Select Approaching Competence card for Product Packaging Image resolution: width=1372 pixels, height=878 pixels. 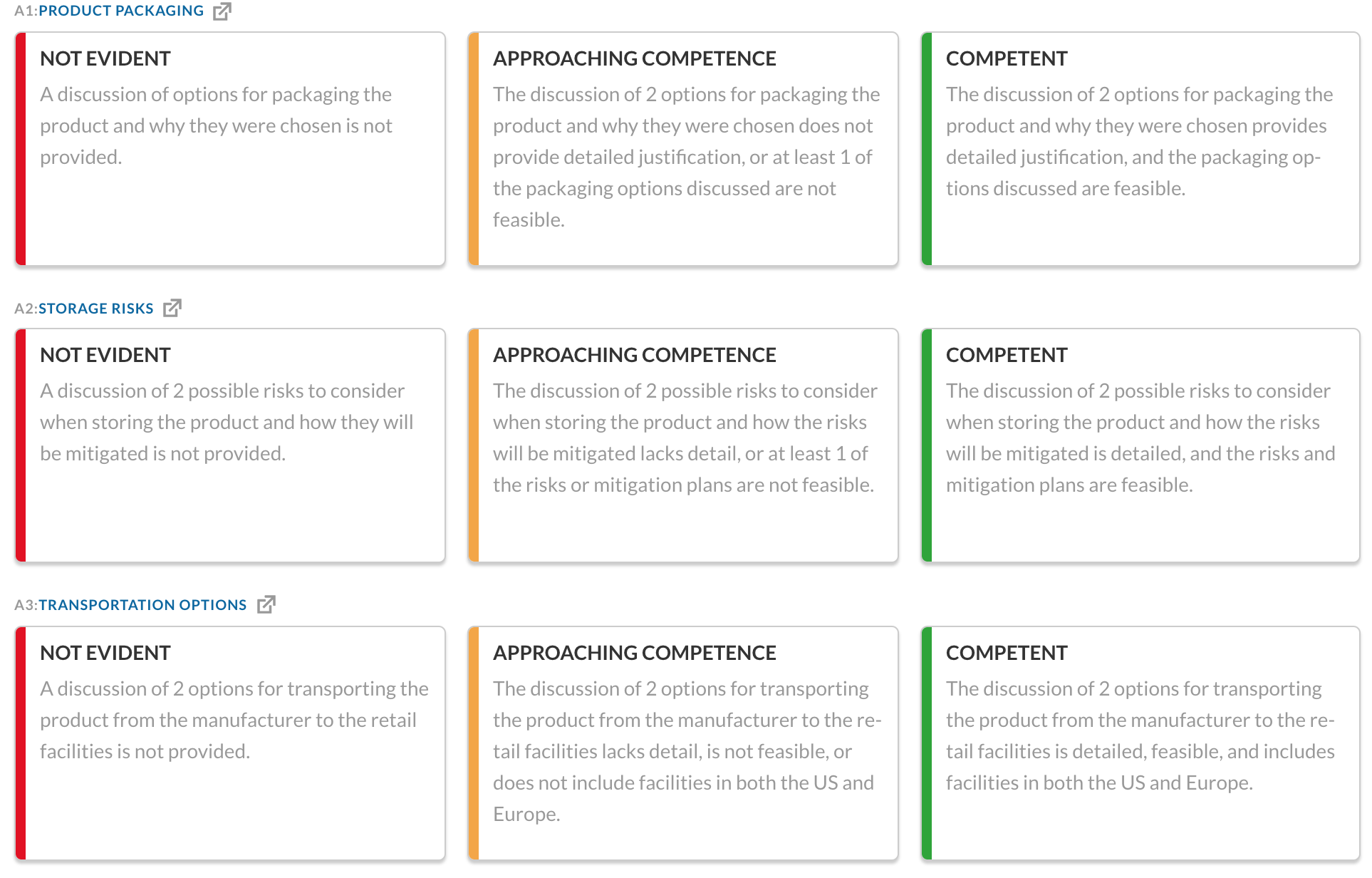[683, 149]
